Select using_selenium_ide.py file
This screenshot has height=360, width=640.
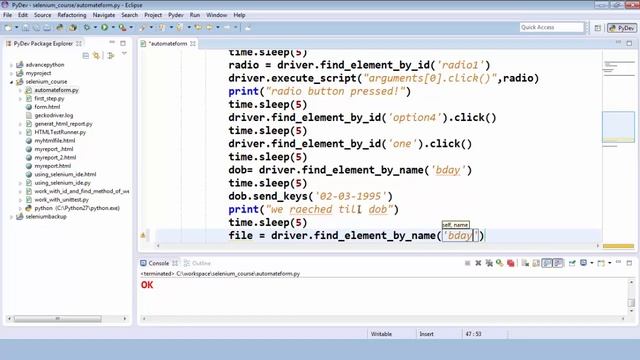[x=62, y=183]
